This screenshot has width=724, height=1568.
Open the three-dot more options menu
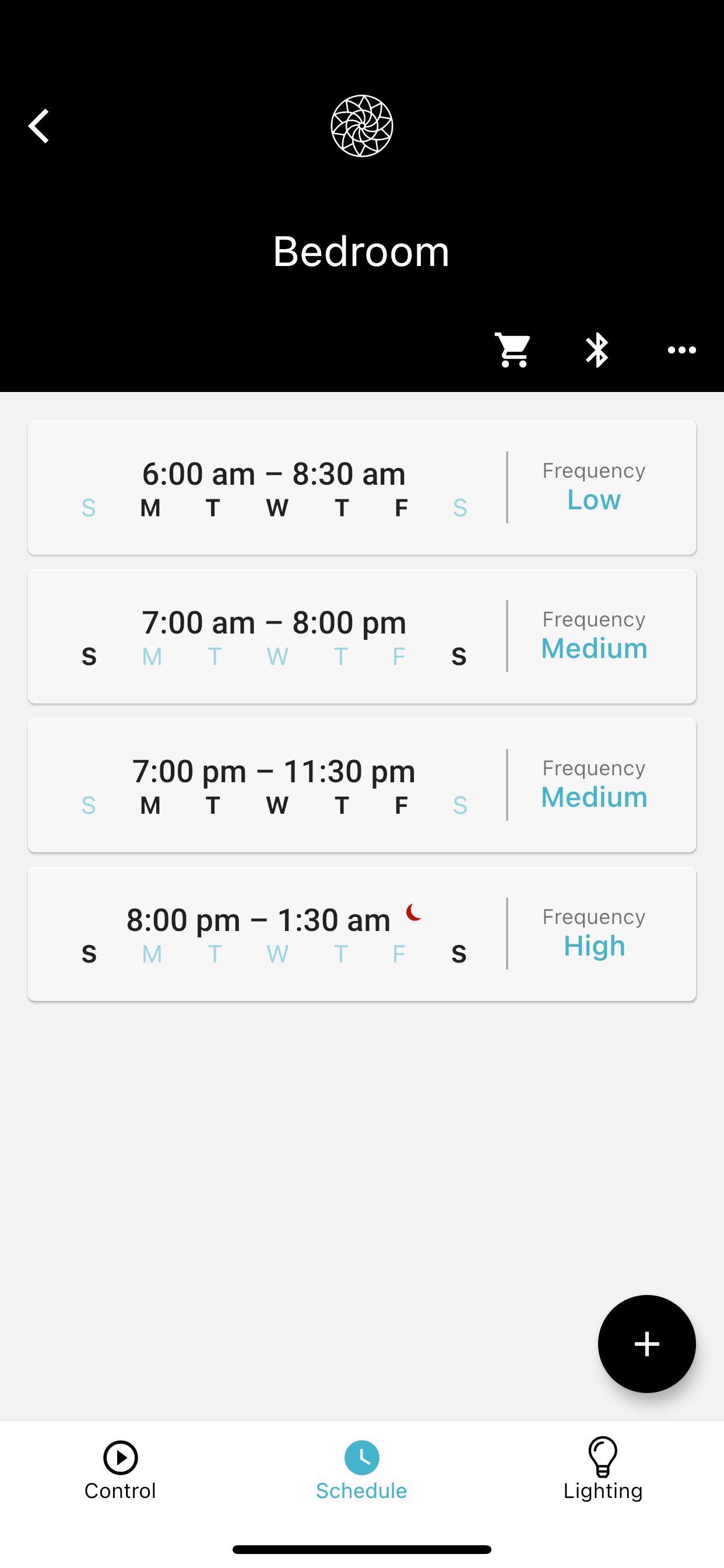[681, 350]
